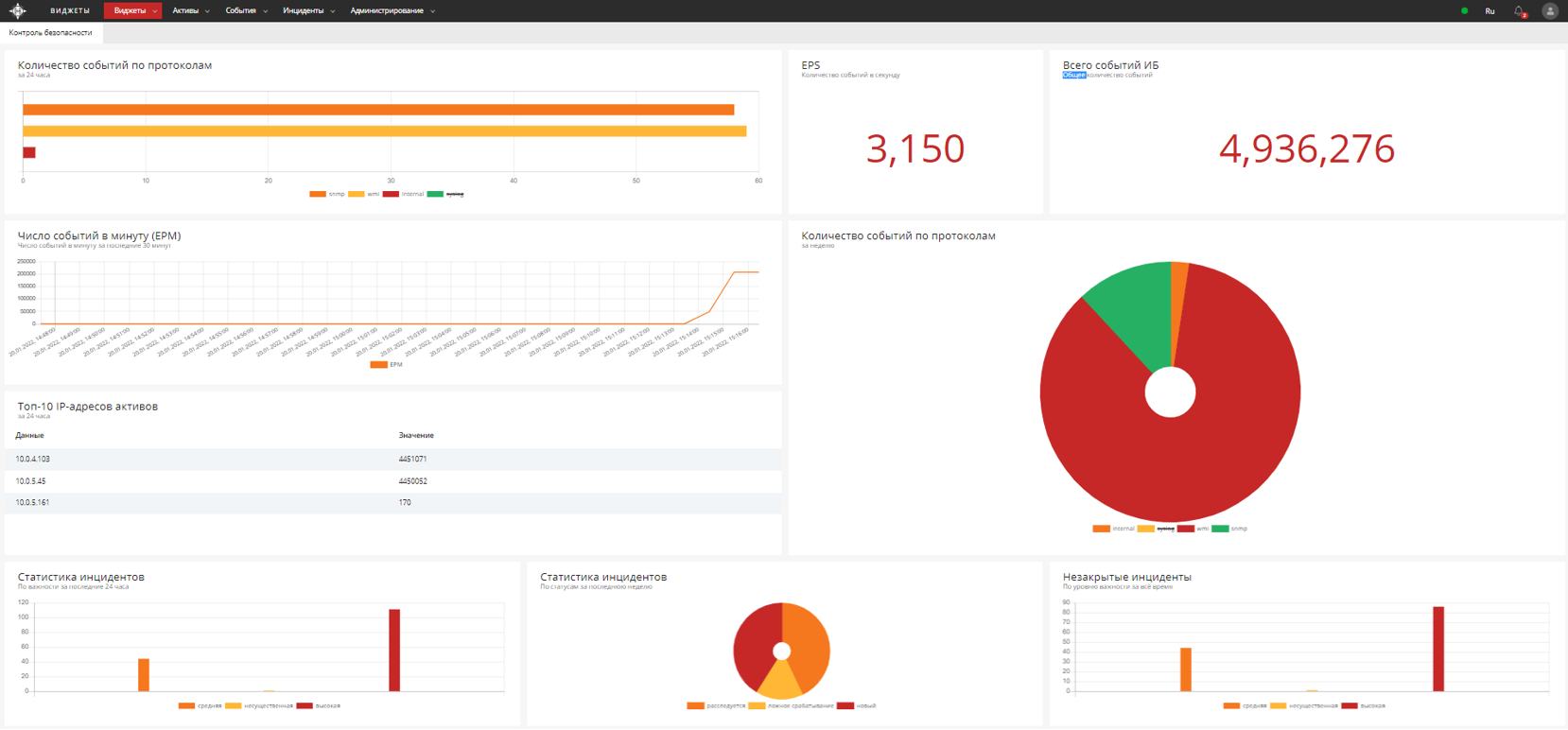Expand the Активы dropdown menu
This screenshot has height=730, width=1568.
[x=190, y=11]
